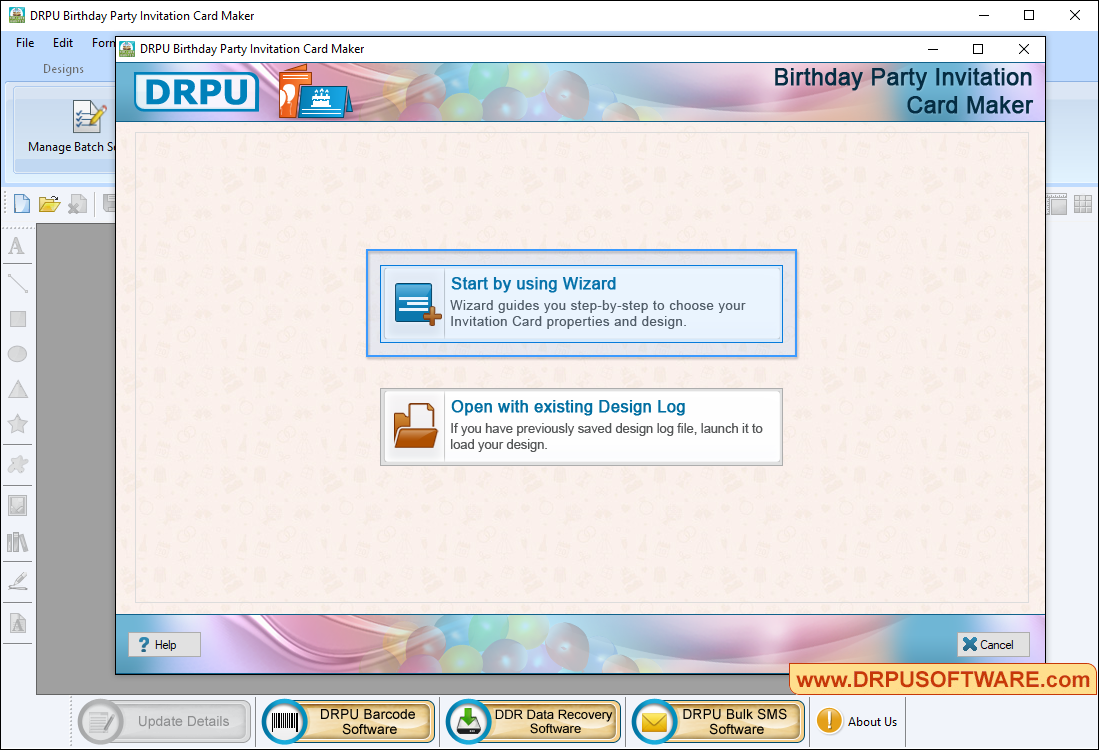Image resolution: width=1099 pixels, height=750 pixels.
Task: Select the Line drawing tool
Action: click(17, 283)
